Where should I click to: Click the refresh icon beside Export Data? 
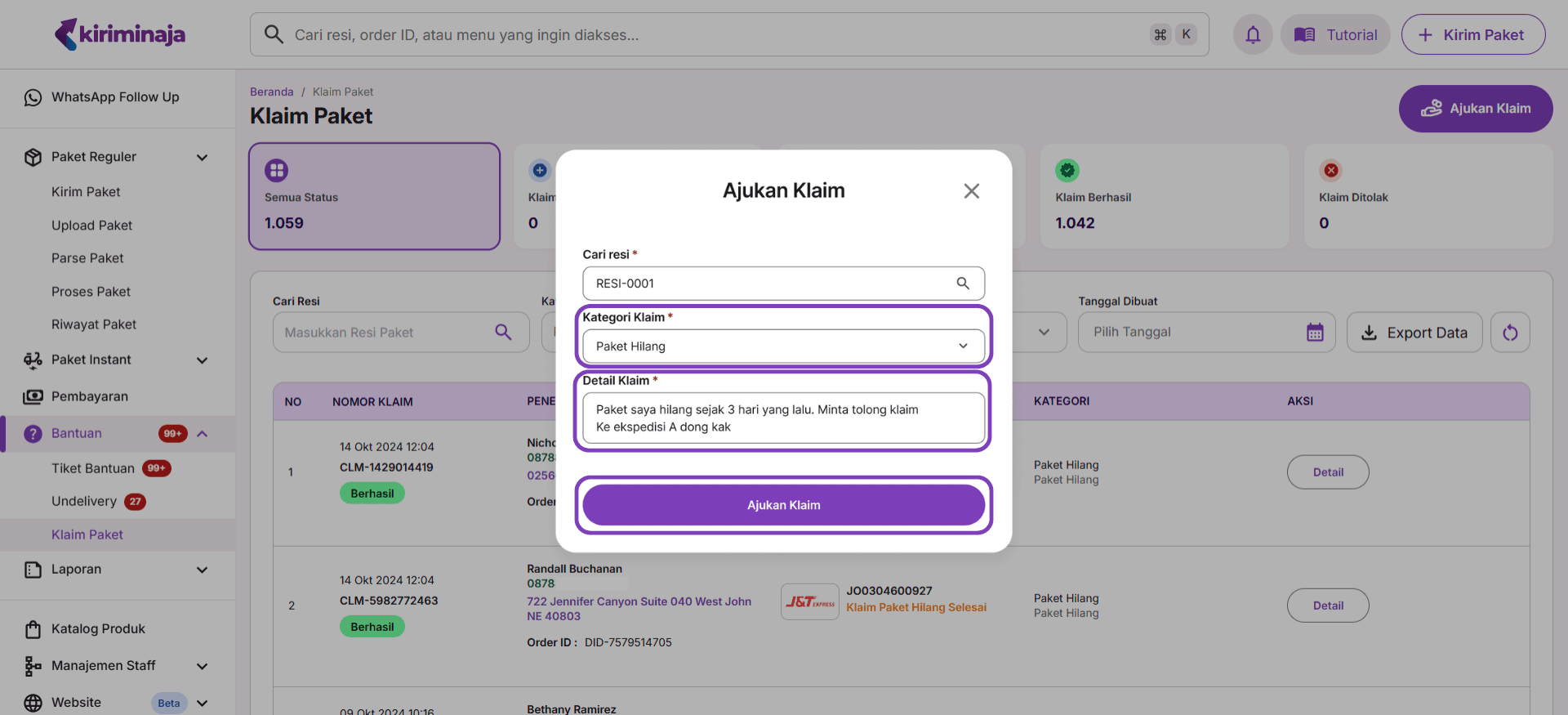click(1510, 333)
